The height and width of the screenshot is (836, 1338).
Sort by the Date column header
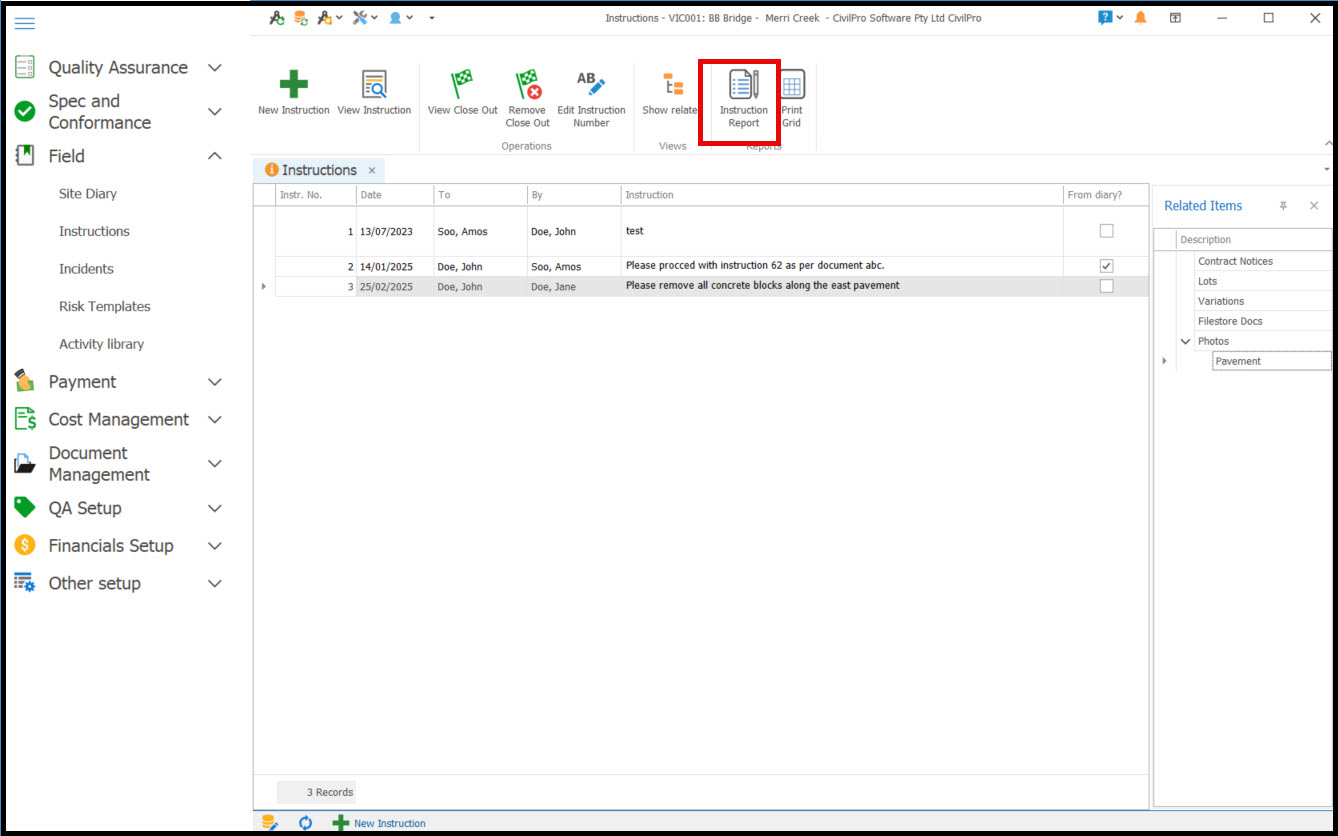394,195
